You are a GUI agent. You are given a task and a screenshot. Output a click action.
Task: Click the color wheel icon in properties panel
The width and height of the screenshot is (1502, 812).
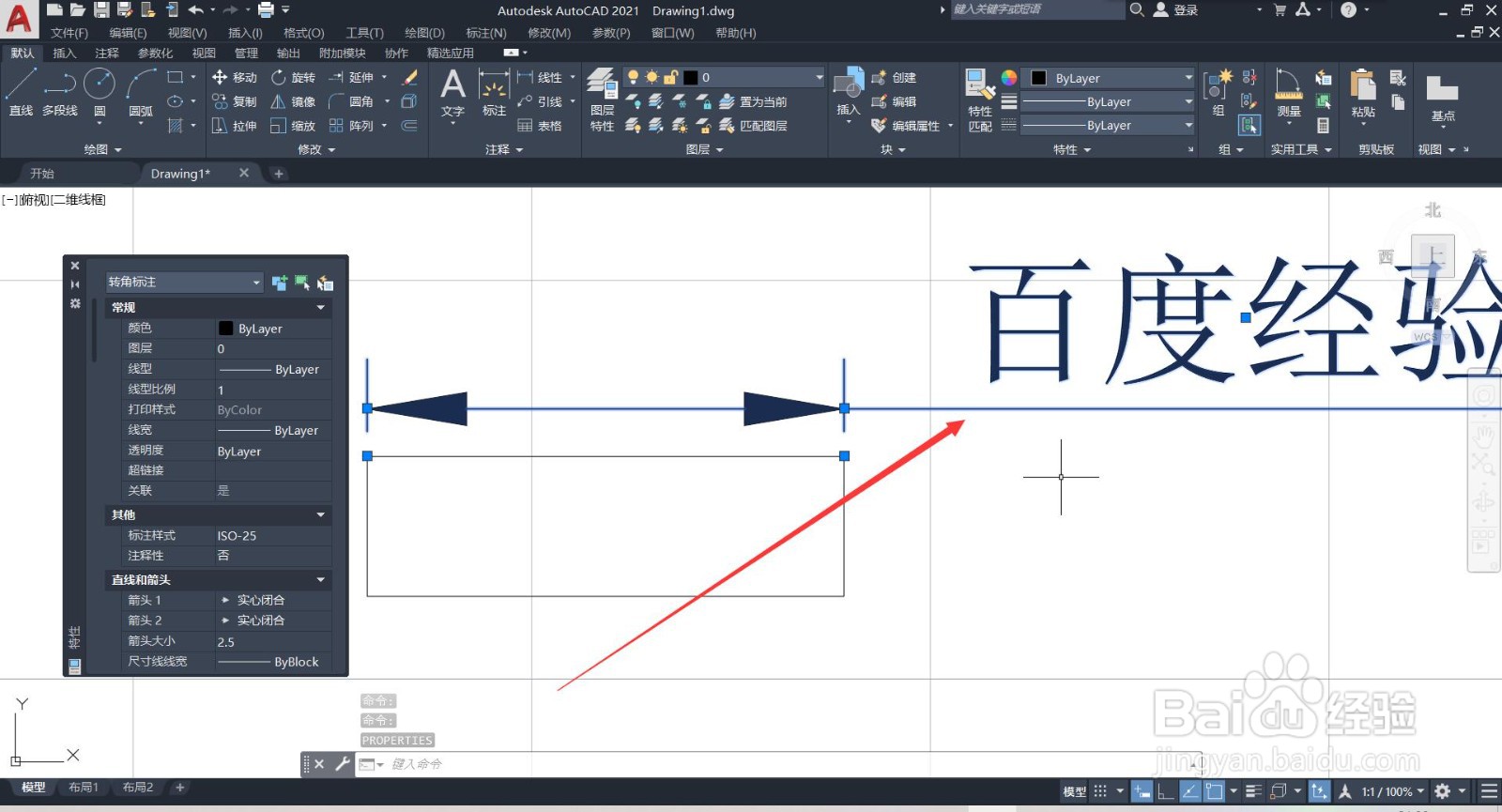tap(1009, 78)
